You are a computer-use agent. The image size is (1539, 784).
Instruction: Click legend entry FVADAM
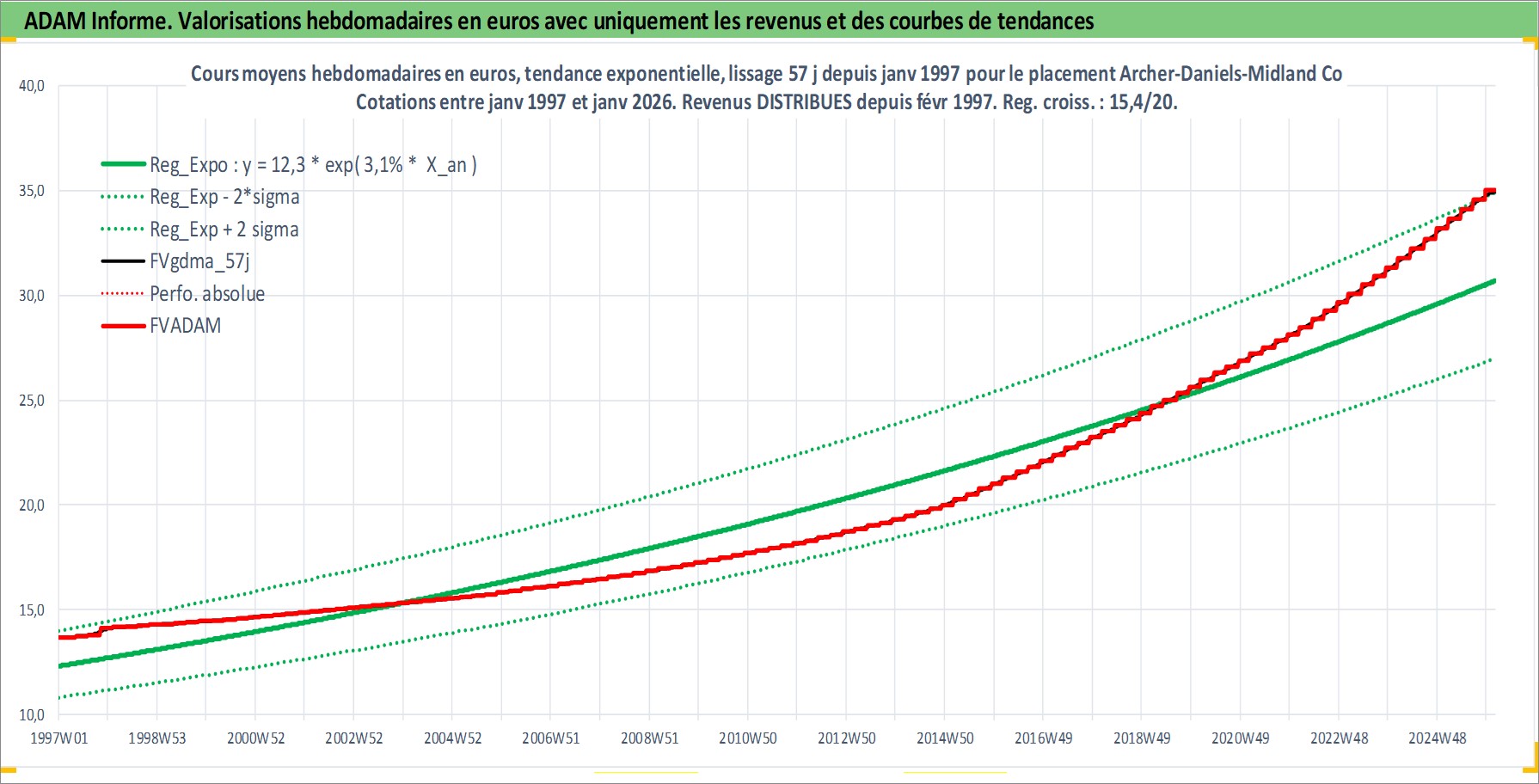[x=185, y=326]
